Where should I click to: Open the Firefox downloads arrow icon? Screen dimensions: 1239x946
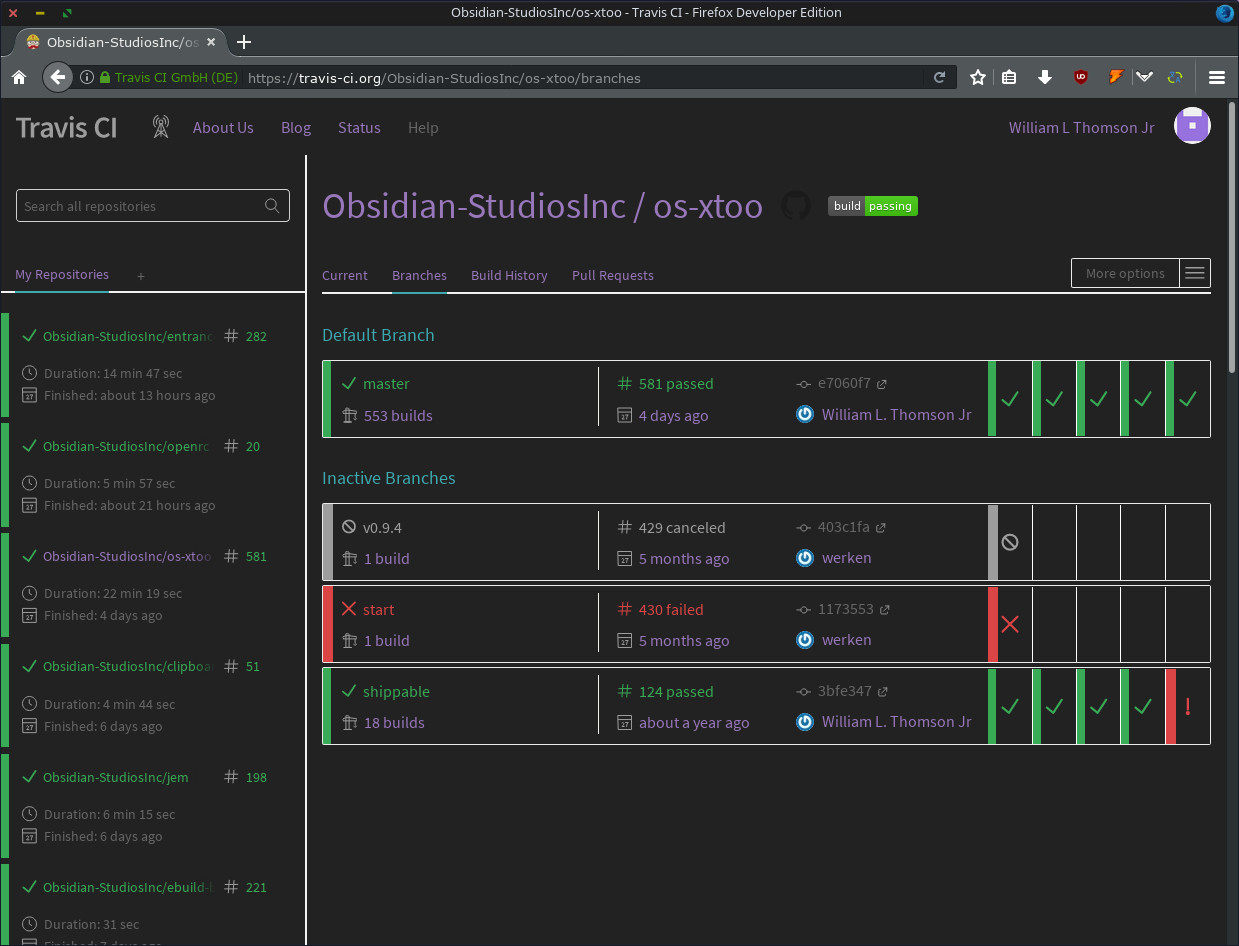tap(1045, 77)
